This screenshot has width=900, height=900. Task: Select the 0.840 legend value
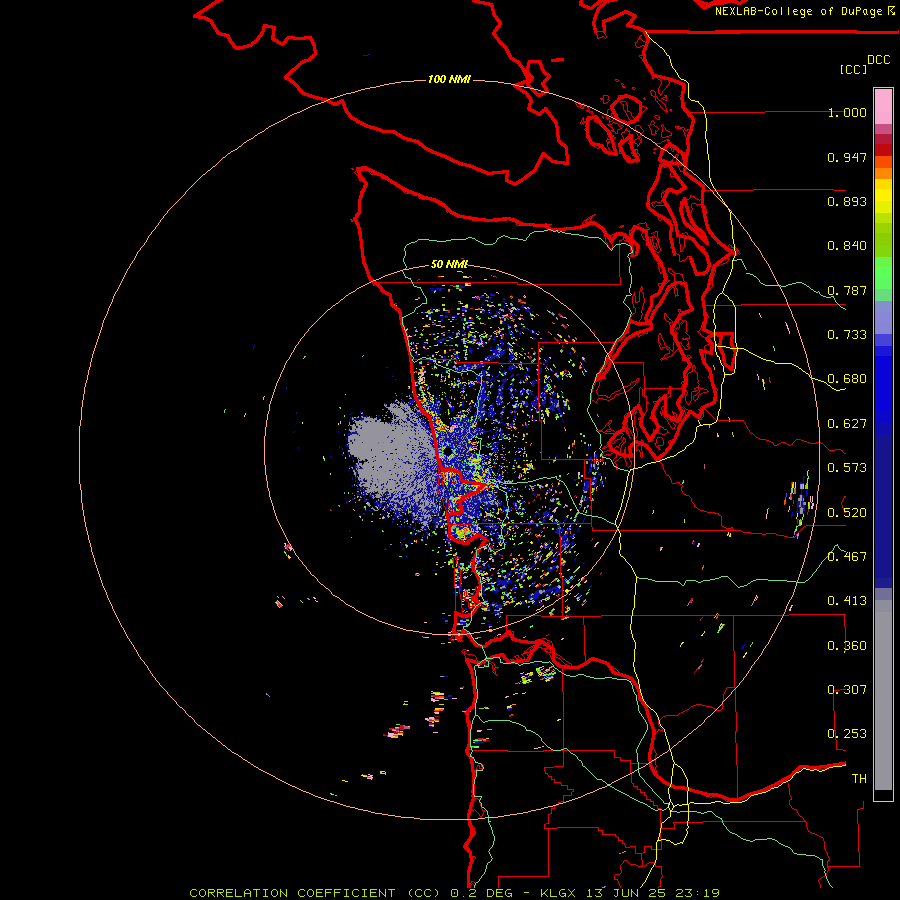click(847, 246)
